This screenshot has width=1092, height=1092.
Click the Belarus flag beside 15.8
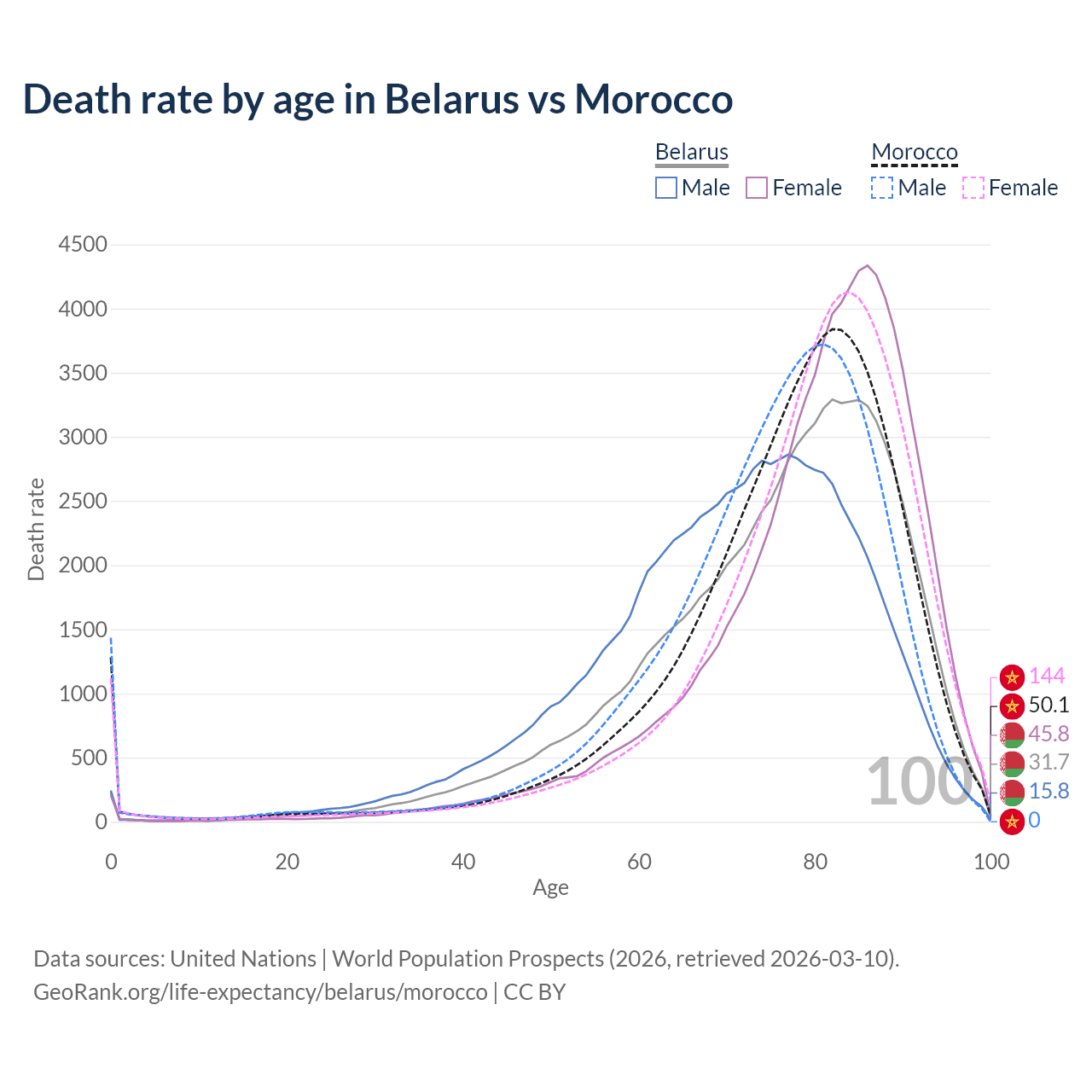(x=1012, y=792)
